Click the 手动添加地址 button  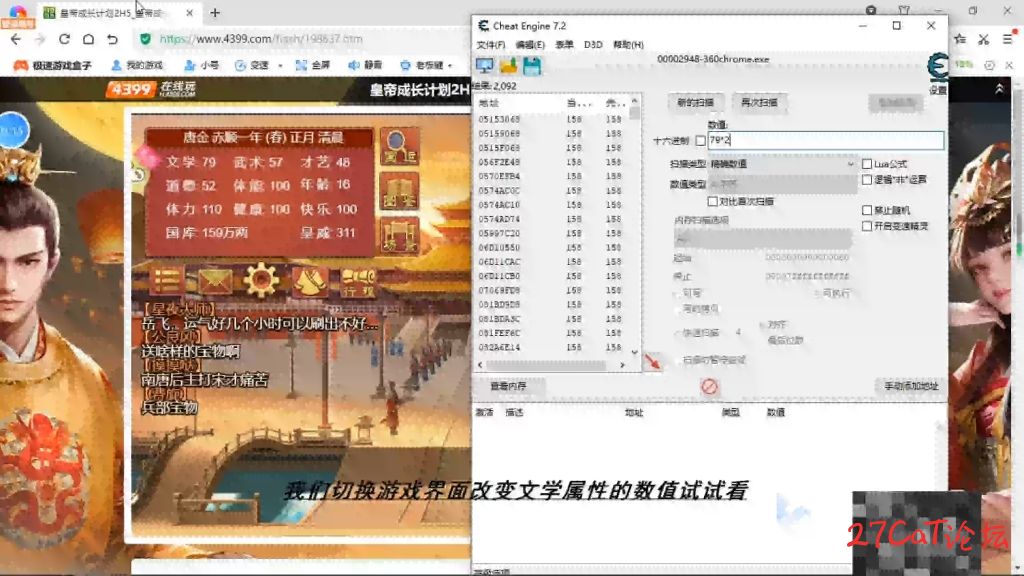911,387
